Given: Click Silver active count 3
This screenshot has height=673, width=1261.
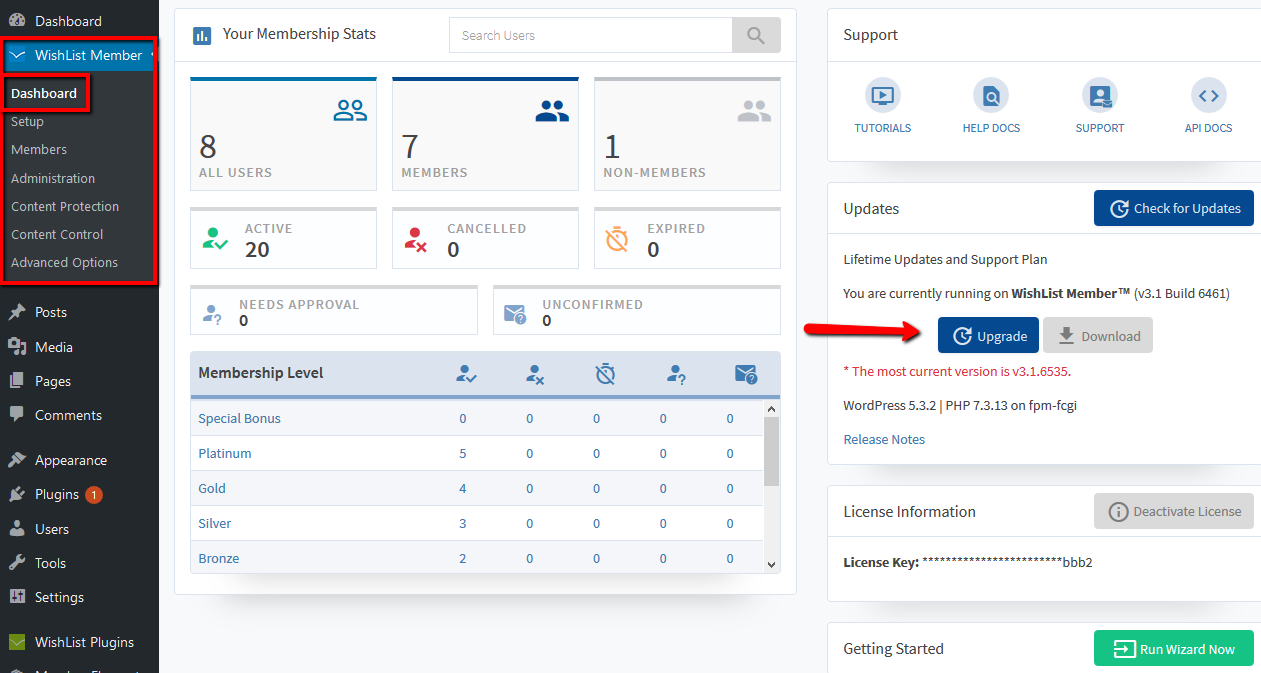Looking at the screenshot, I should 463,523.
